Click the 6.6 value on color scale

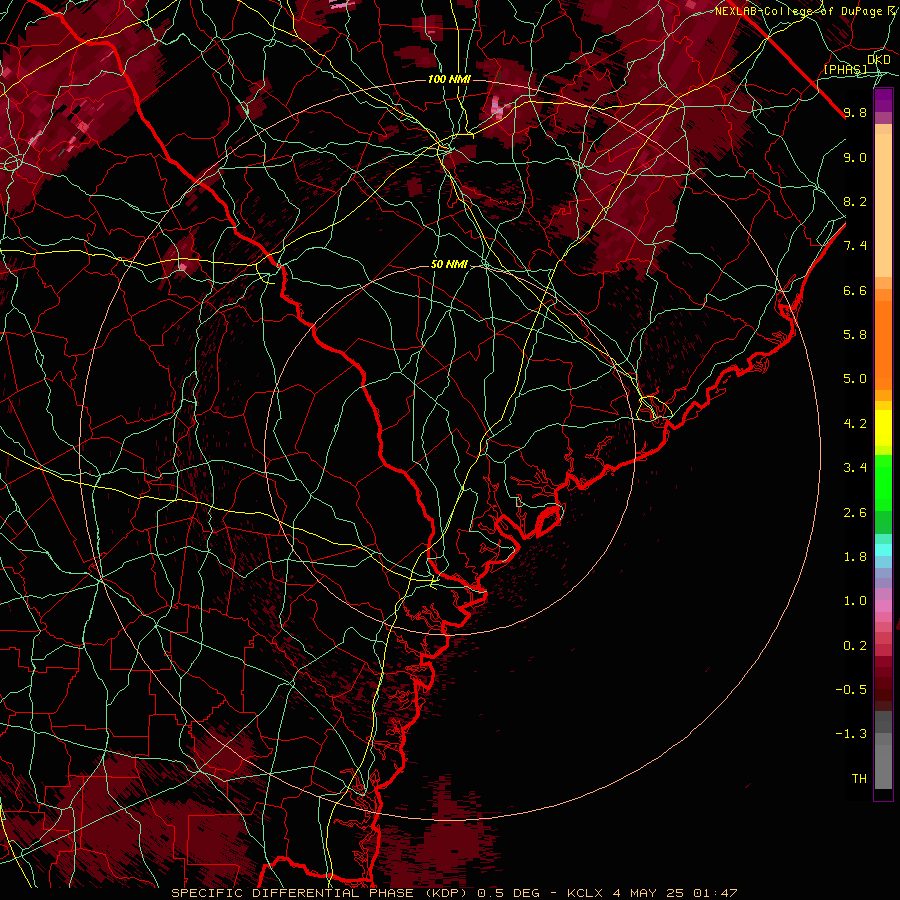(x=855, y=290)
